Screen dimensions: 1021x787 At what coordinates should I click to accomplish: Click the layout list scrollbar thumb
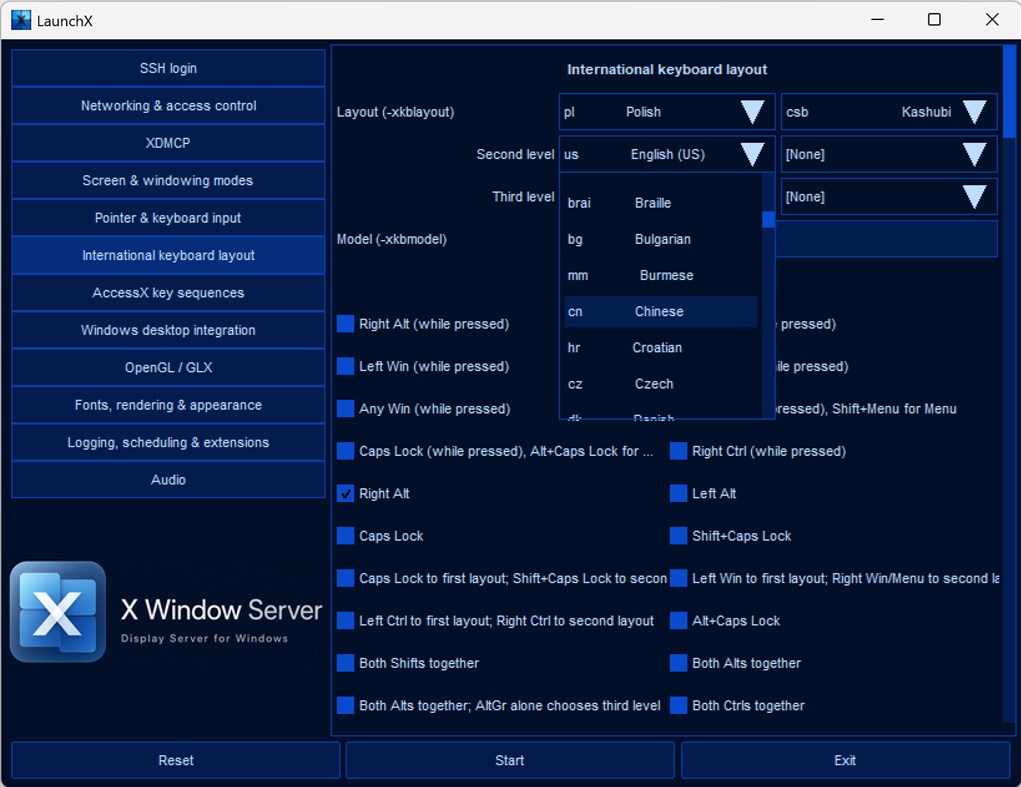(768, 220)
